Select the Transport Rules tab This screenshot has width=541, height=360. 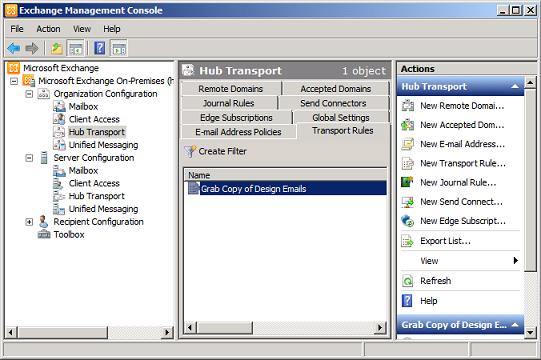343,131
